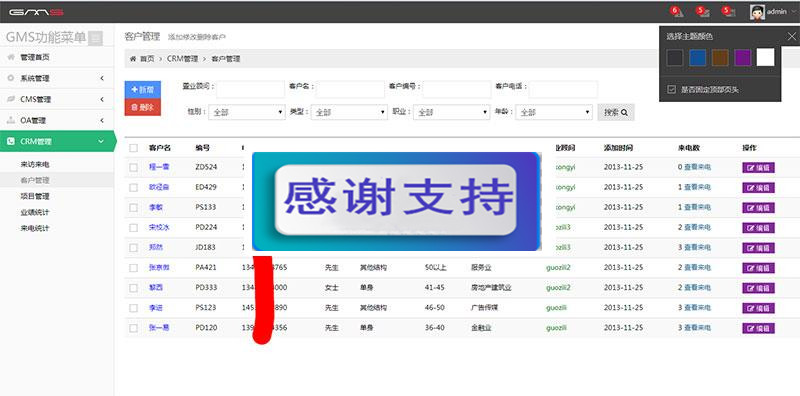Check the checkbox for row PS133
Image resolution: width=800 pixels, height=396 pixels.
pos(133,208)
